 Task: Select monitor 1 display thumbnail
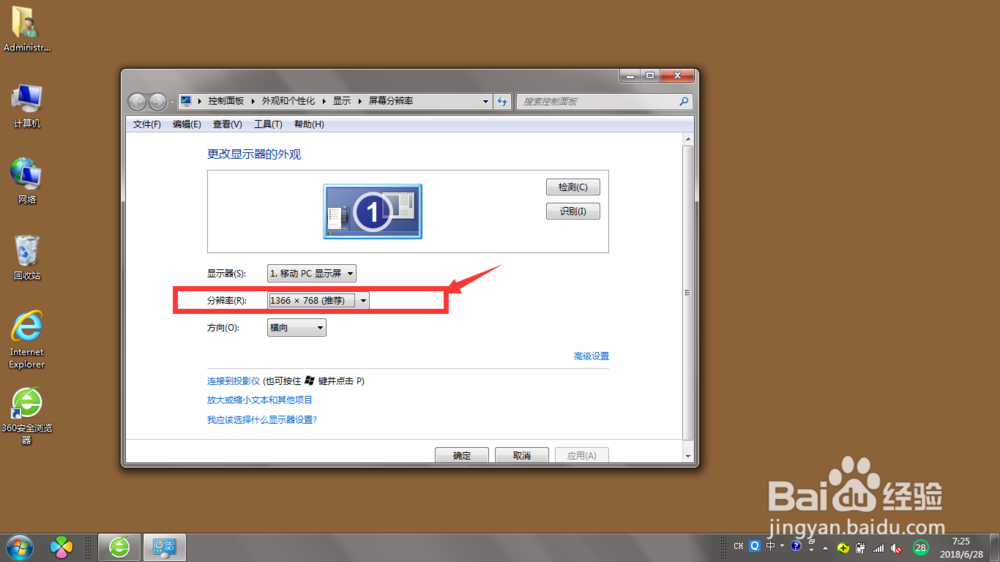click(372, 211)
